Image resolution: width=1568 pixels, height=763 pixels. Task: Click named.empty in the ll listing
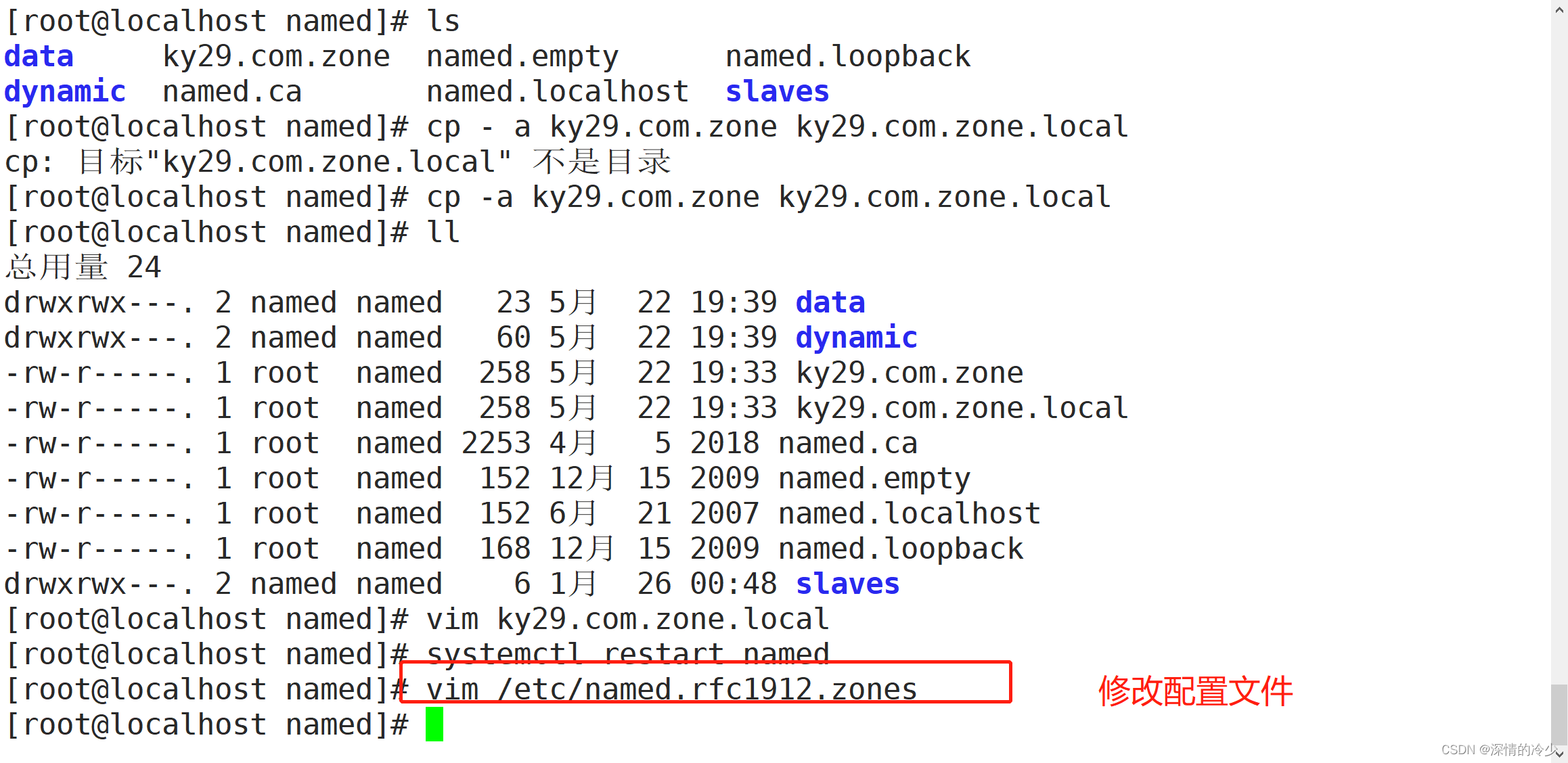click(874, 478)
